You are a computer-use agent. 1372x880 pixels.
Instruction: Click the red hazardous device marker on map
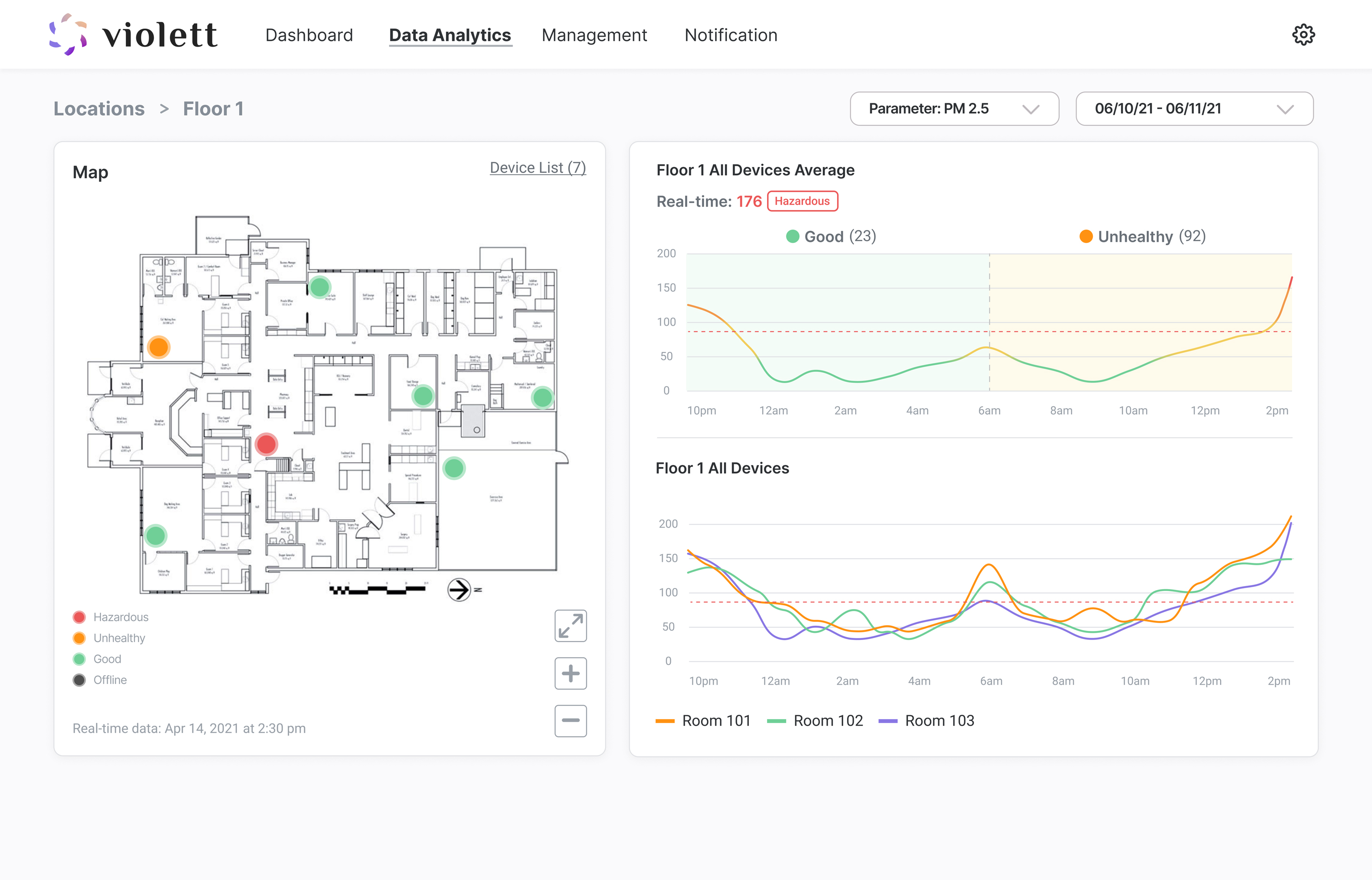tap(266, 444)
